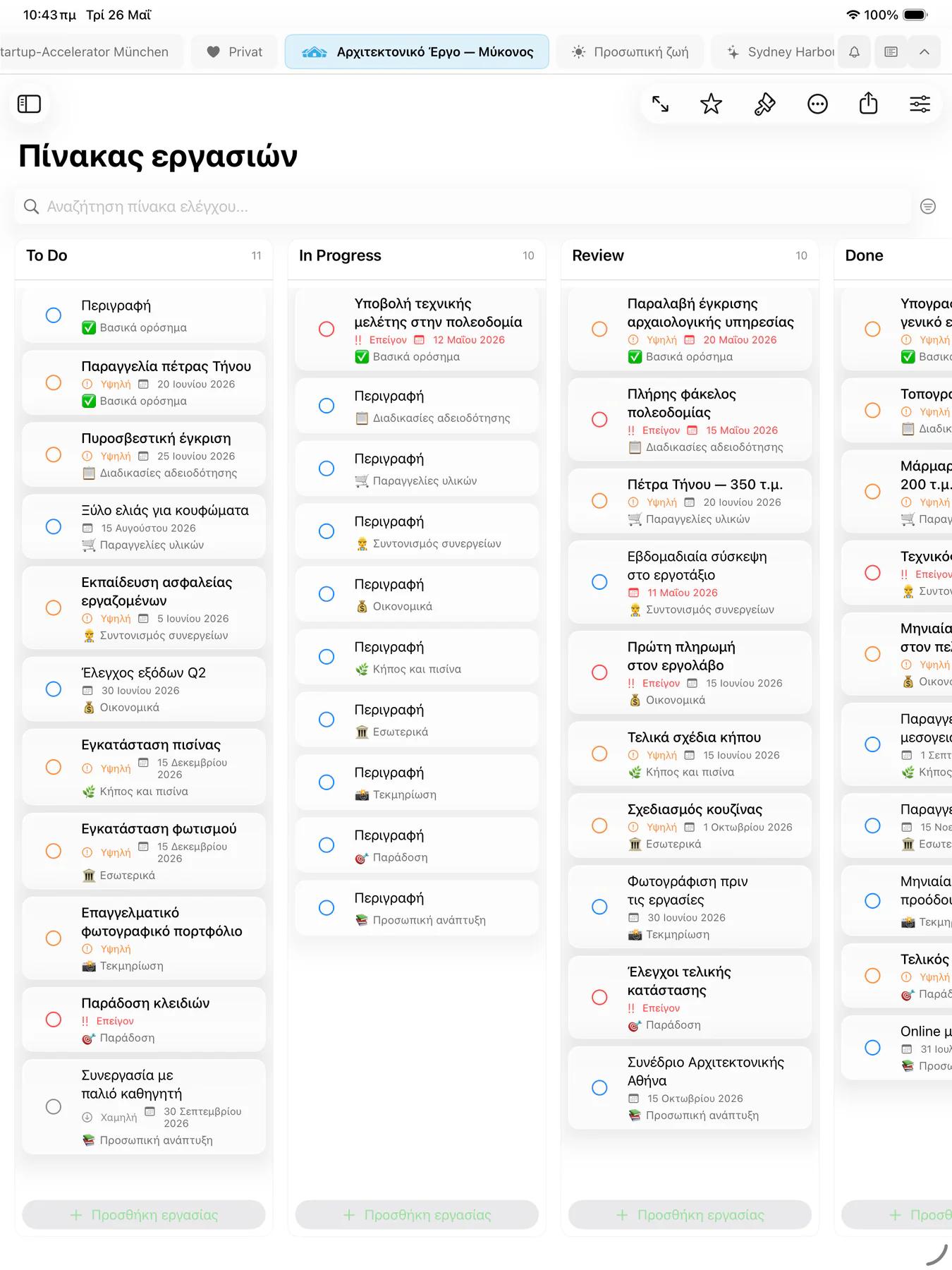Click the Τεκμηρίωση camera icon in In Progress

click(362, 794)
